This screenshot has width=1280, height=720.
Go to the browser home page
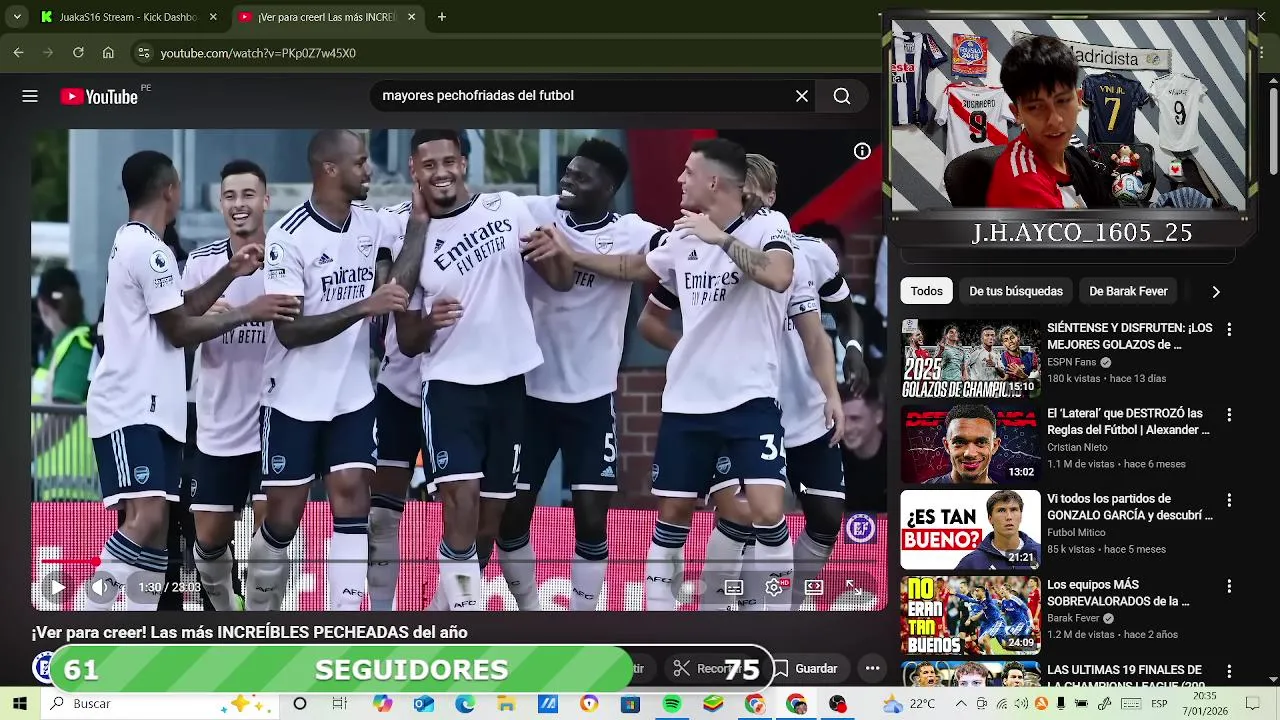pyautogui.click(x=108, y=53)
